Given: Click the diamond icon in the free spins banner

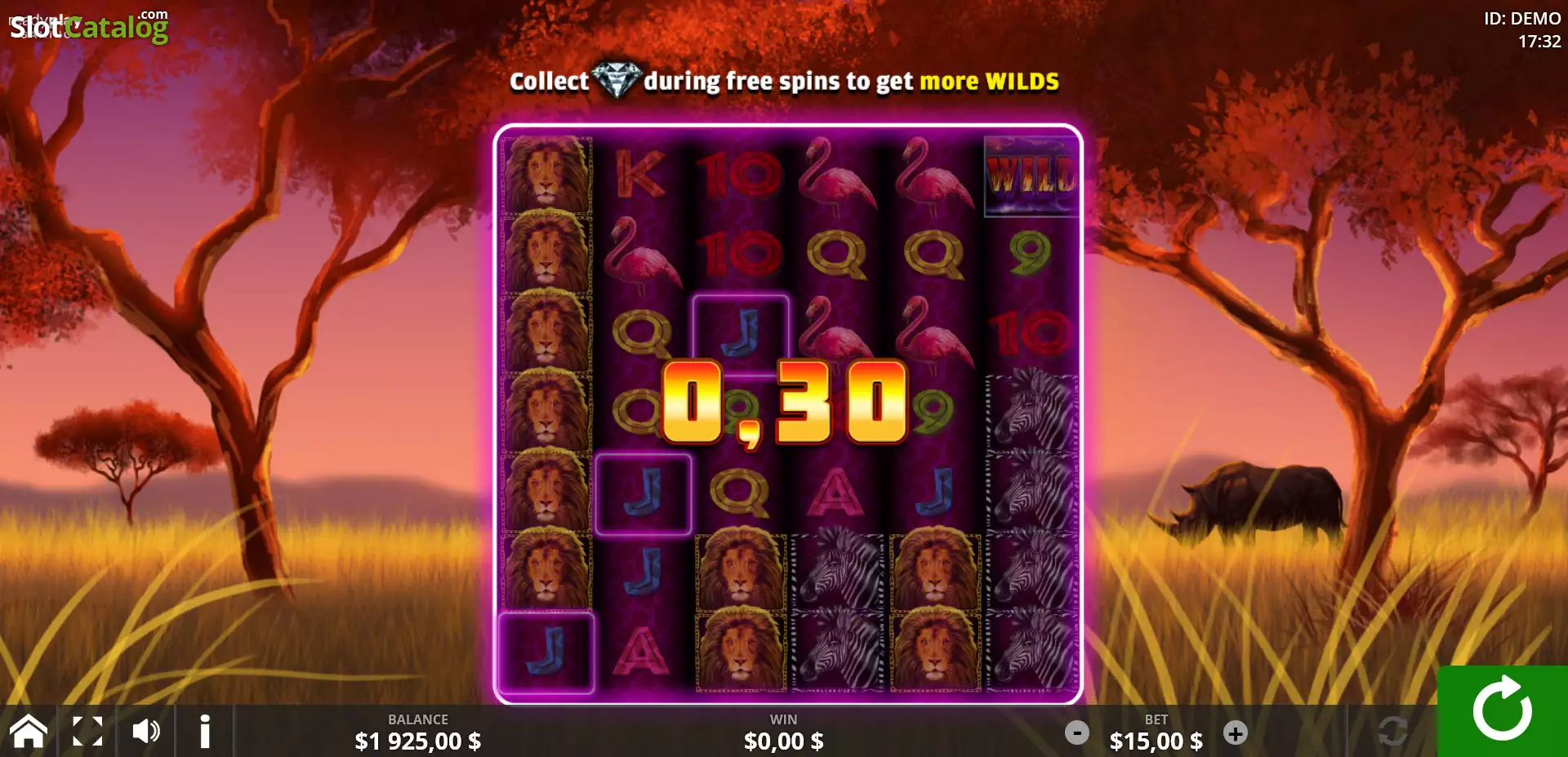Looking at the screenshot, I should (x=616, y=81).
